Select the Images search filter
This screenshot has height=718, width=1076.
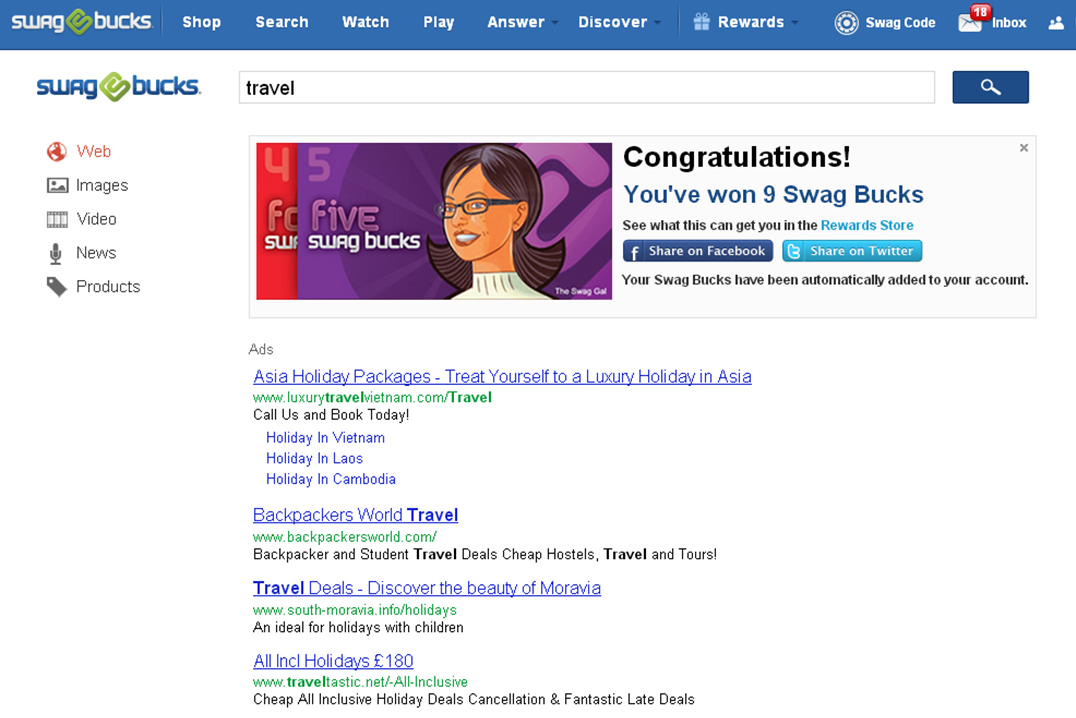[x=102, y=185]
